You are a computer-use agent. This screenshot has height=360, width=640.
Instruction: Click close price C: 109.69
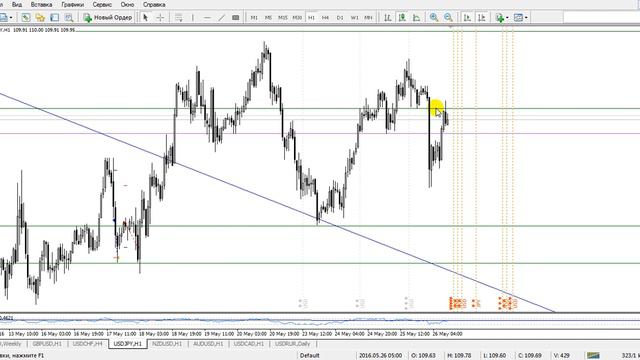click(530, 356)
